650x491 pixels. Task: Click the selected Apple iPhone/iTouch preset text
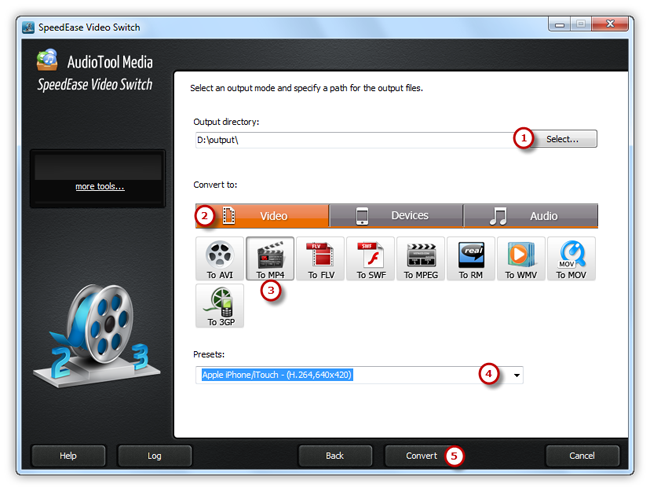tap(277, 375)
